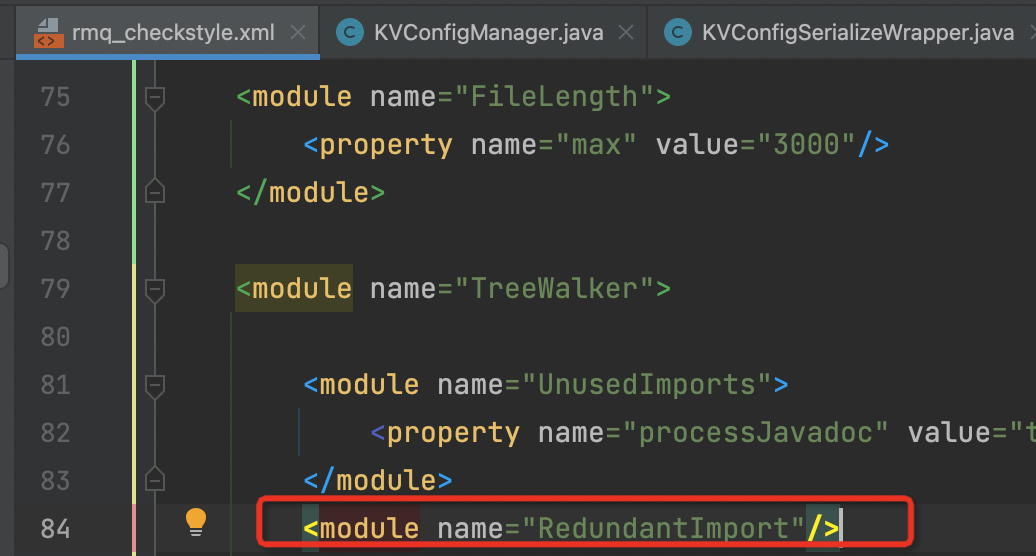Viewport: 1036px width, 556px height.
Task: Click the closing </module> tag on line 77
Action: (311, 193)
